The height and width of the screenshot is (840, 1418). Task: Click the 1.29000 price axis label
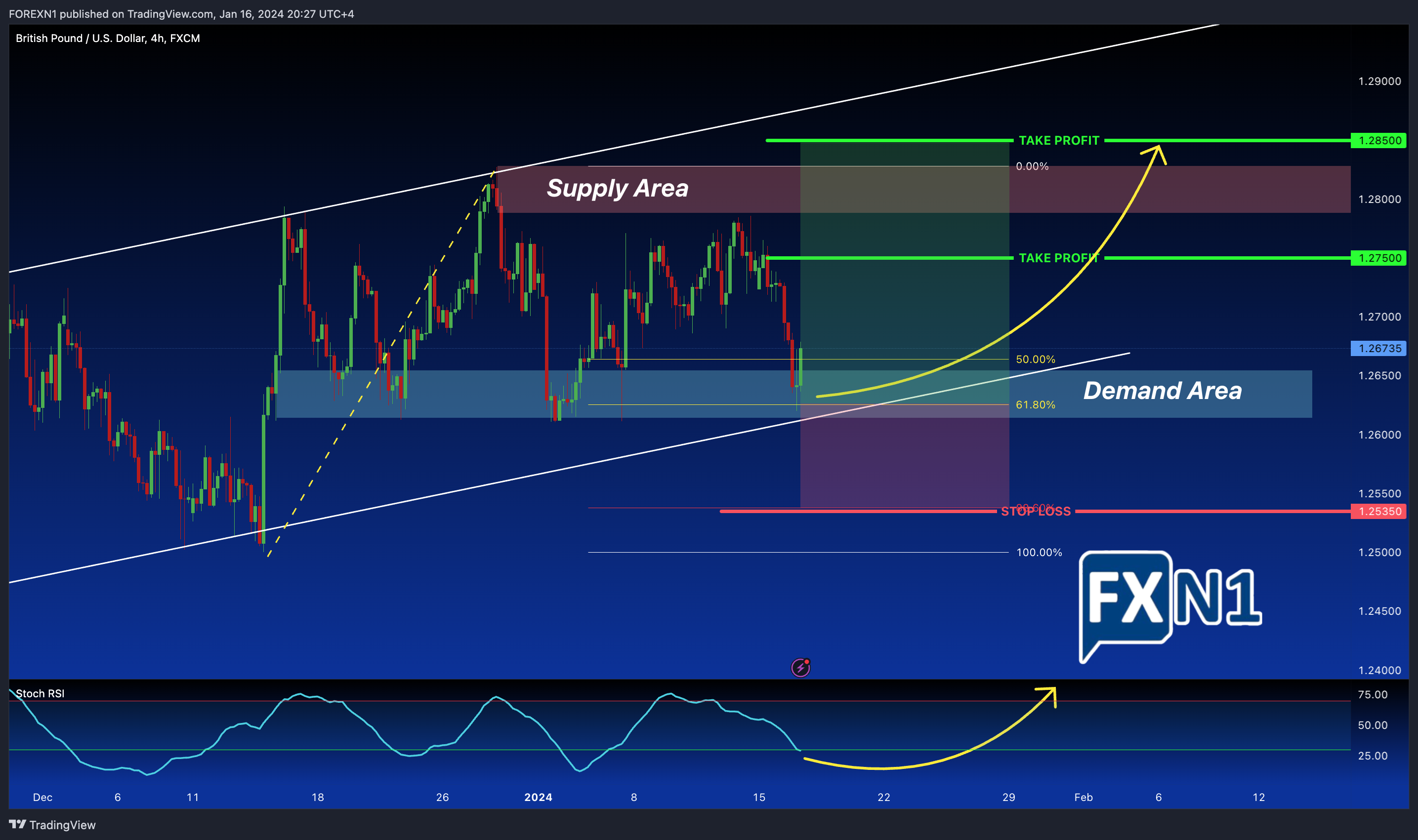click(x=1379, y=81)
